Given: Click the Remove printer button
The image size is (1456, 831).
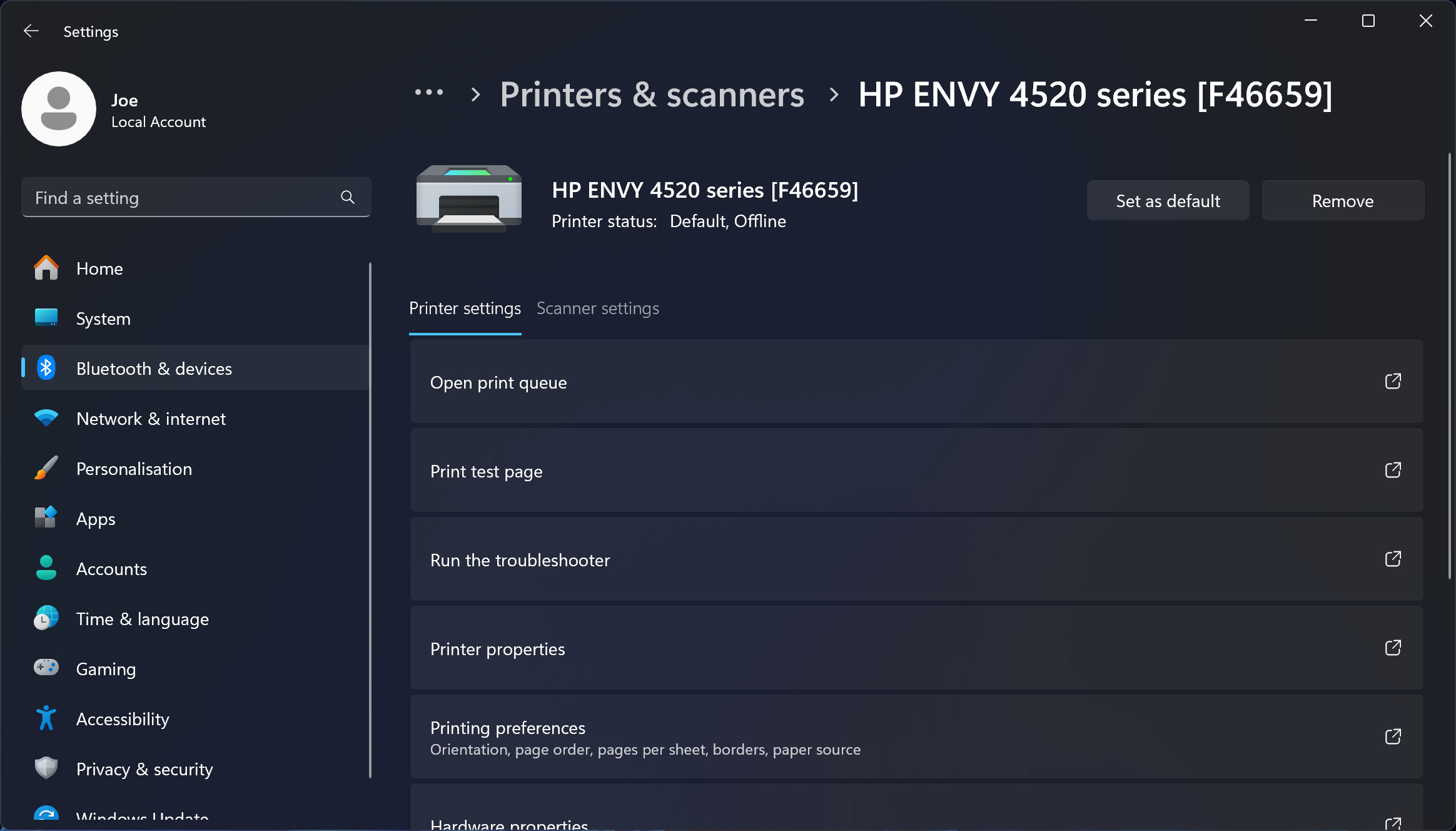Looking at the screenshot, I should (1343, 200).
